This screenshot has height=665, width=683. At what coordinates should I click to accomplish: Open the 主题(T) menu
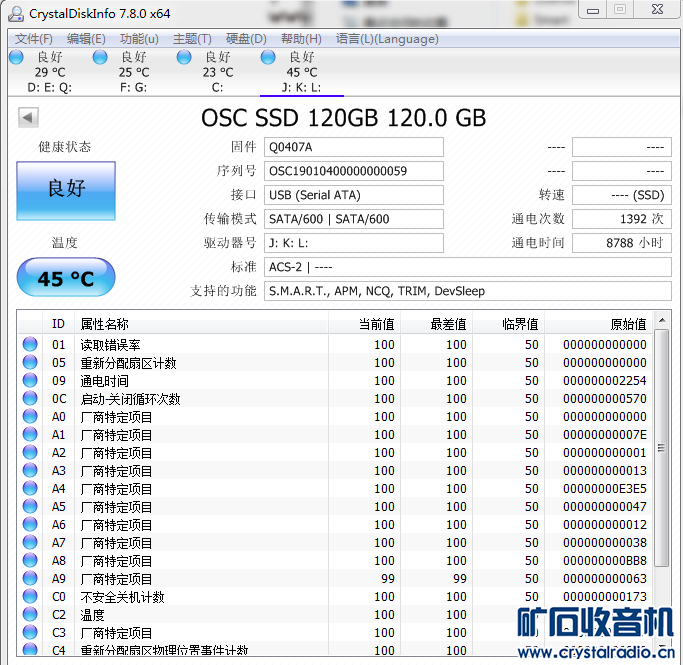[192, 39]
